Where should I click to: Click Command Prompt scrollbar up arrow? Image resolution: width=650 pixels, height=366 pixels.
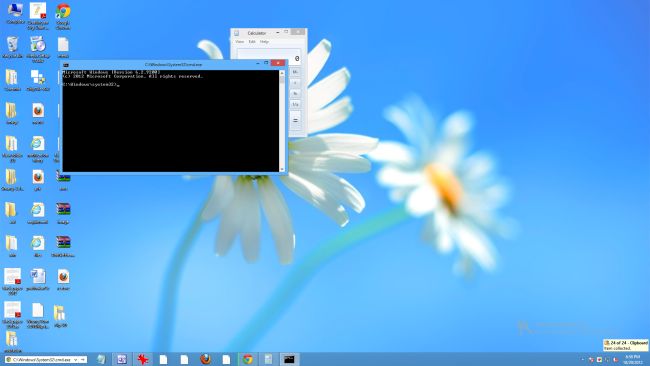[282, 73]
